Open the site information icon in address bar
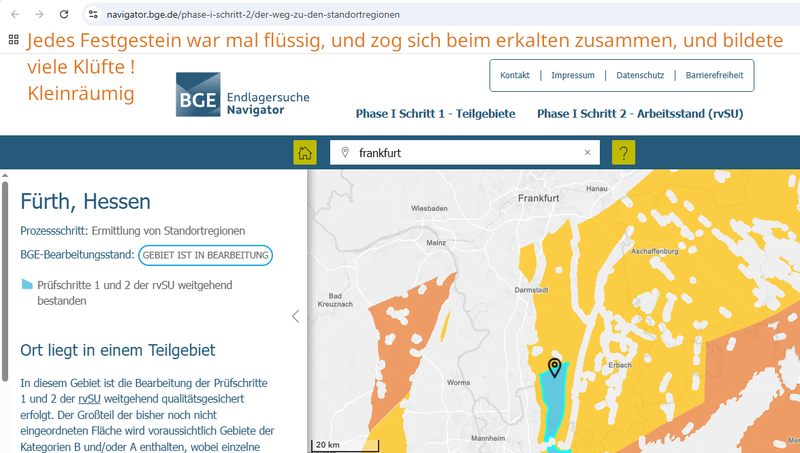 point(93,15)
